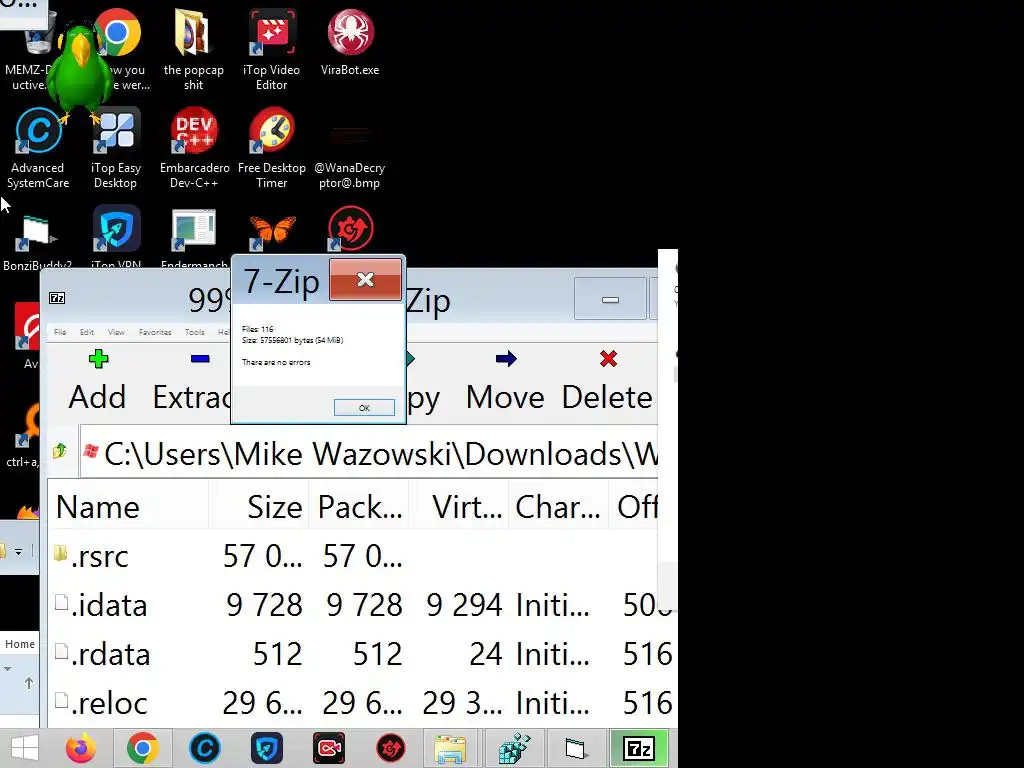1024x768 pixels.
Task: Open the popcap folder on desktop
Action: (x=193, y=49)
